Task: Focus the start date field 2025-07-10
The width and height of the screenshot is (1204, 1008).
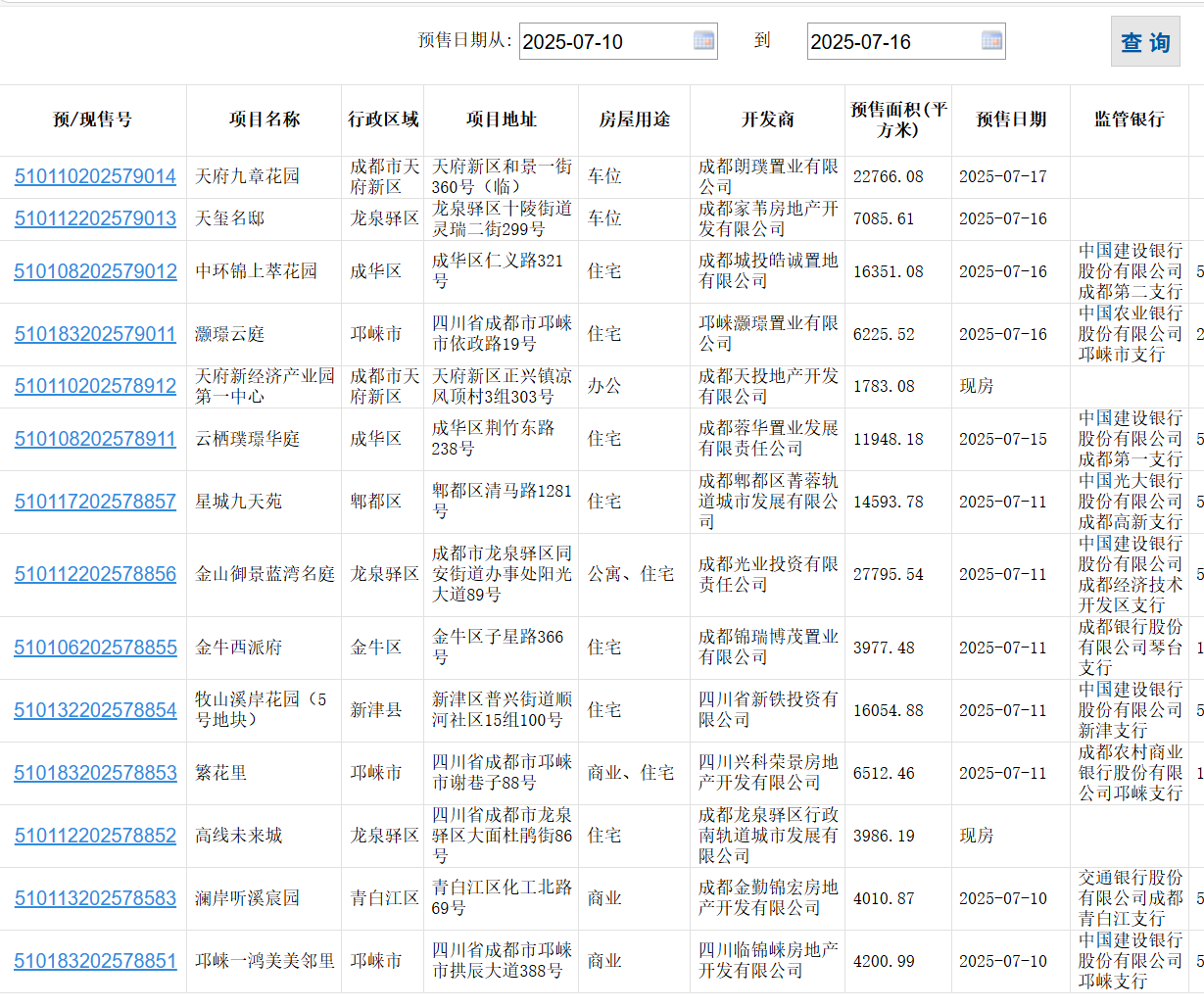Action: [618, 41]
